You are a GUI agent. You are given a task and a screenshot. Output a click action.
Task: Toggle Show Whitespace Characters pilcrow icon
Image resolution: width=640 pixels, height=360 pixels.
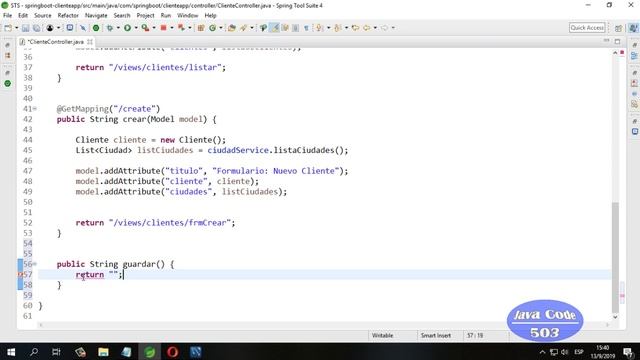[x=306, y=28]
